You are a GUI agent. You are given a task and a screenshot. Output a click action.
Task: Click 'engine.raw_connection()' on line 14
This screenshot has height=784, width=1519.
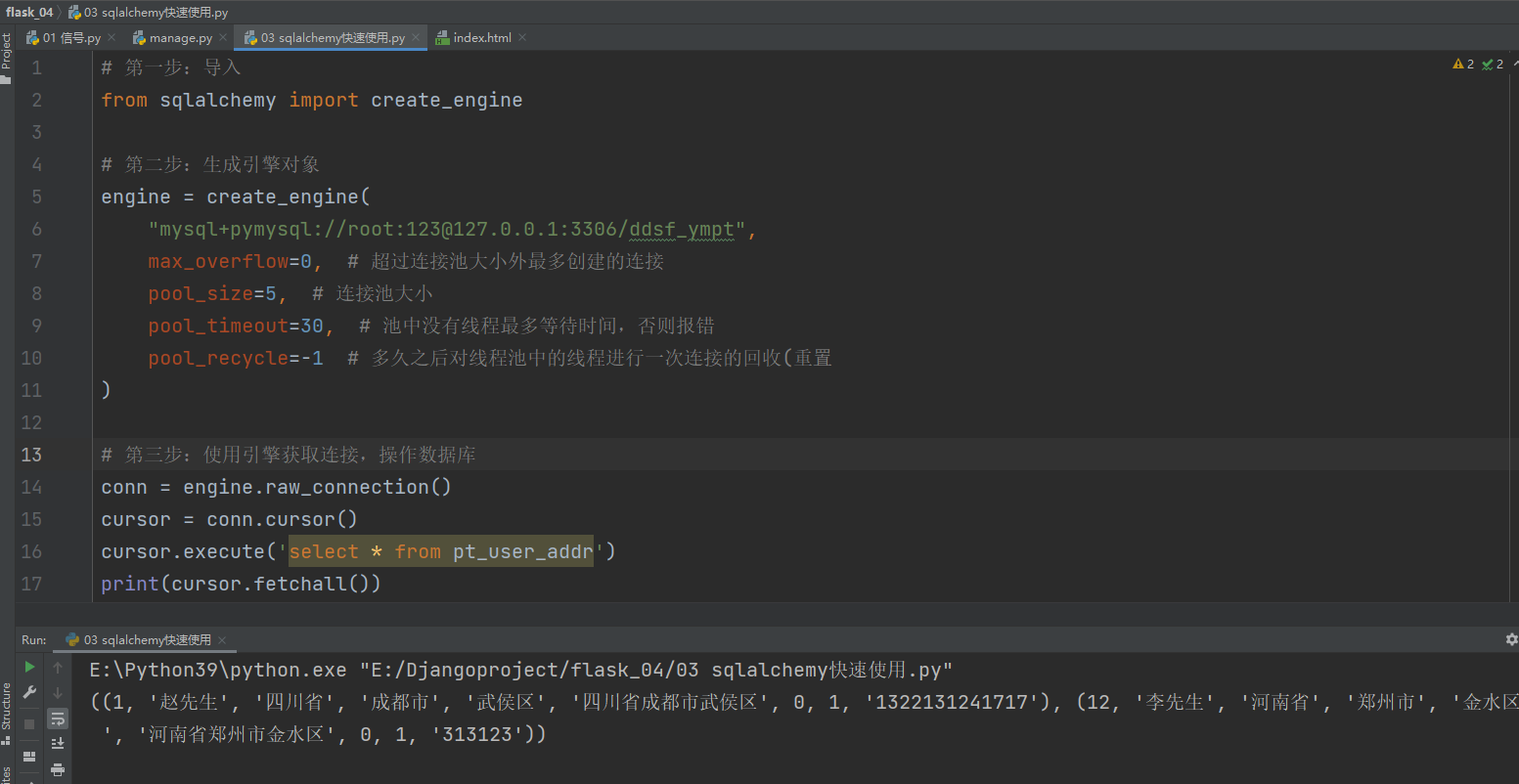coord(317,487)
